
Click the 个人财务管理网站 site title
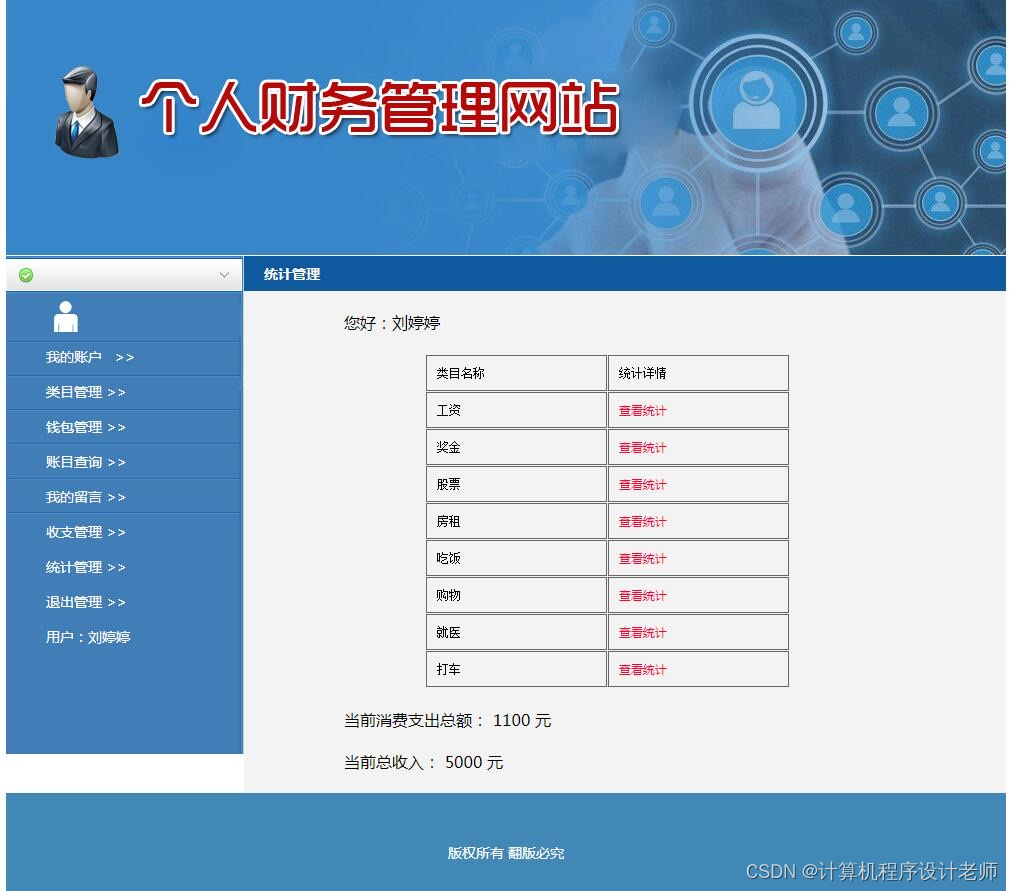[380, 107]
